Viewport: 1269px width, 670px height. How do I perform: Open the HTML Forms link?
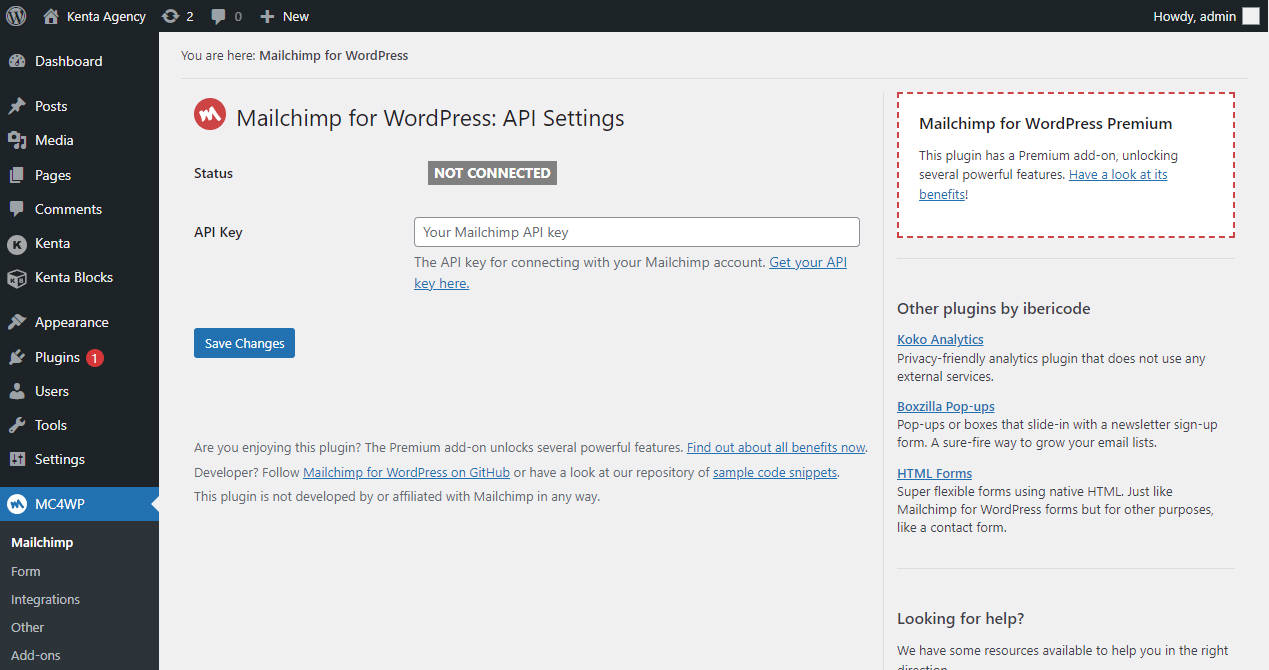pyautogui.click(x=934, y=474)
